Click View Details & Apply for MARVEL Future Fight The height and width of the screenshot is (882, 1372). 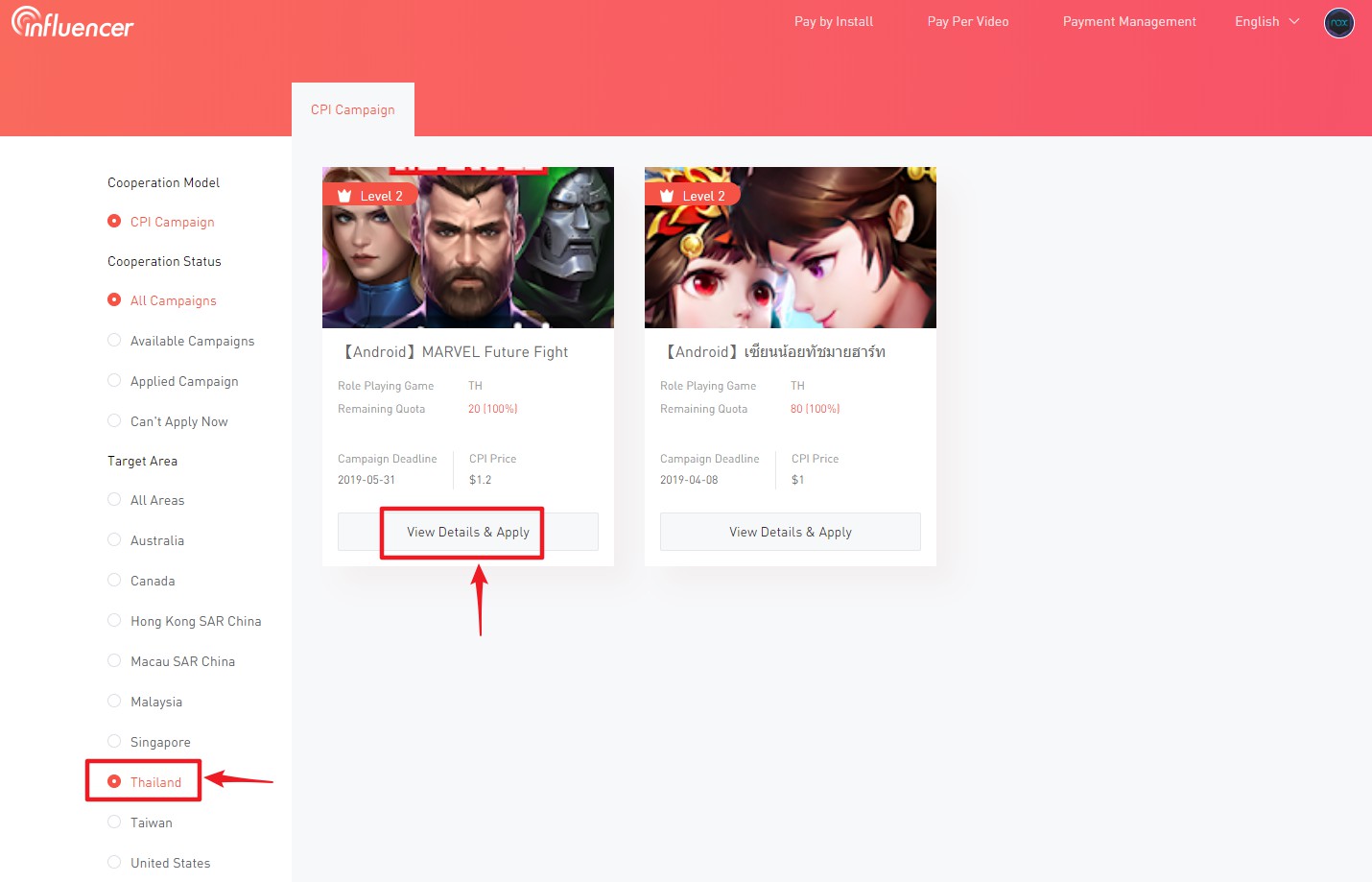point(467,532)
